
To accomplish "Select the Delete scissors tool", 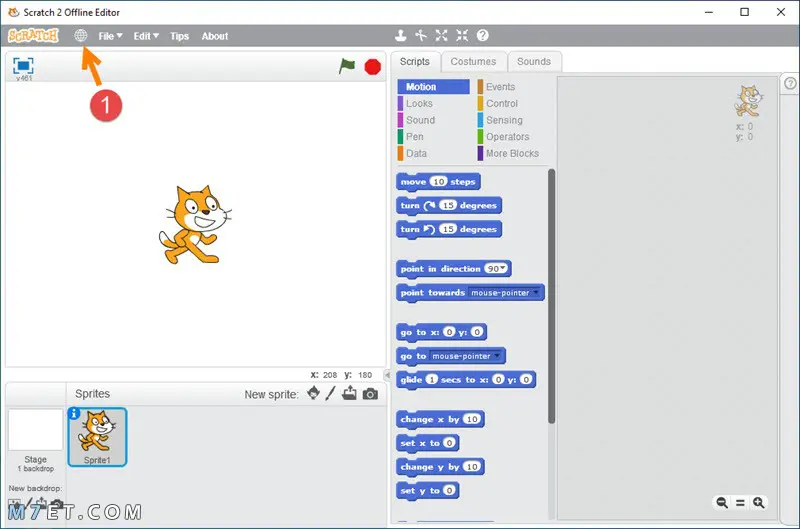I will tap(421, 35).
